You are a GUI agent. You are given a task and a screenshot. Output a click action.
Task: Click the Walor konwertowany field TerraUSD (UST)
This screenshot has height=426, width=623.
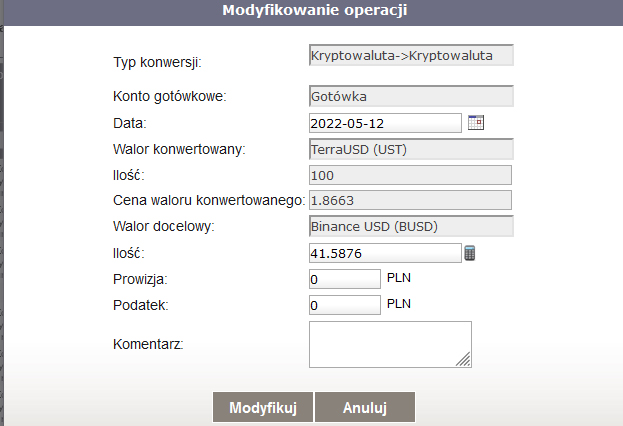pos(411,149)
